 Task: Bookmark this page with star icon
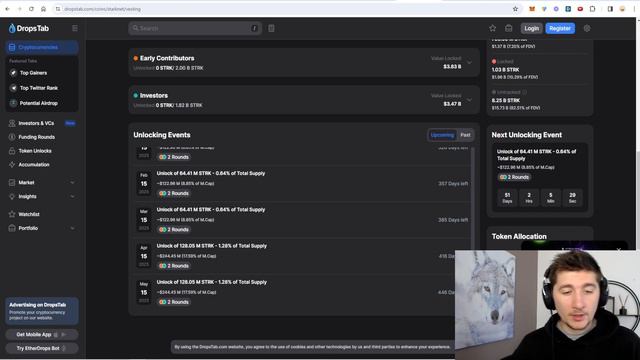(x=515, y=9)
